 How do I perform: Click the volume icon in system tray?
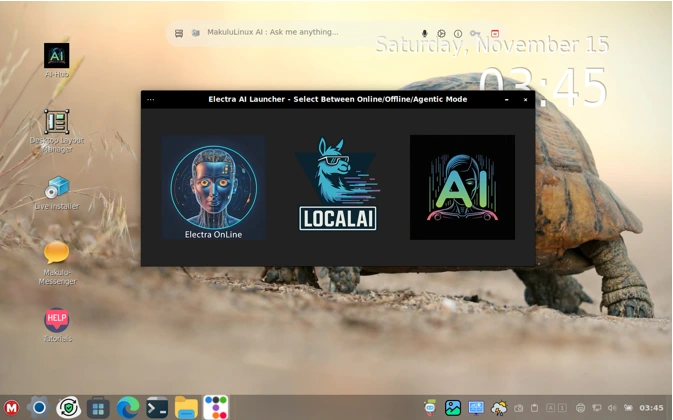(612, 408)
